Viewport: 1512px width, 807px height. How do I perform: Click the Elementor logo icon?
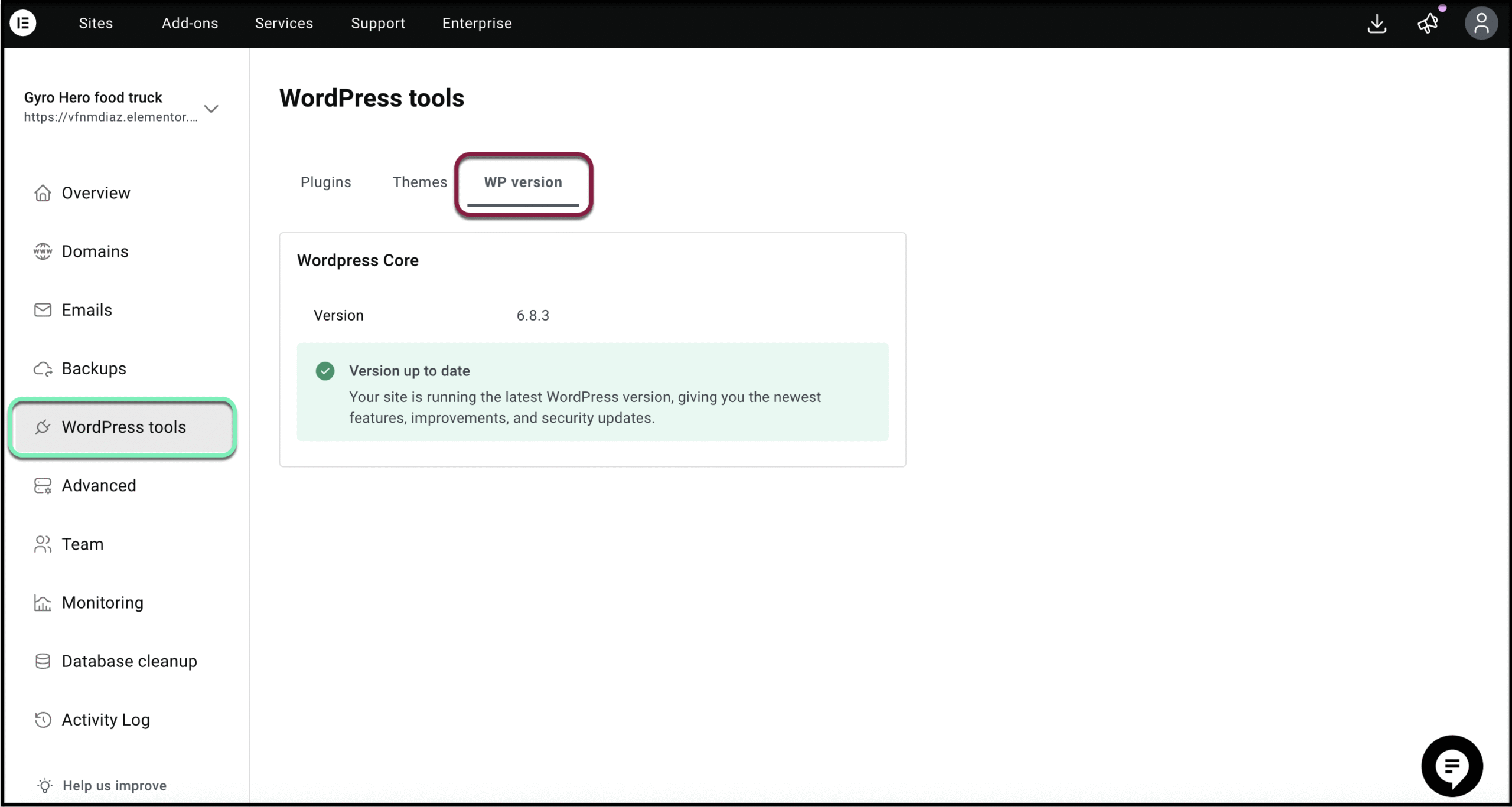point(23,23)
